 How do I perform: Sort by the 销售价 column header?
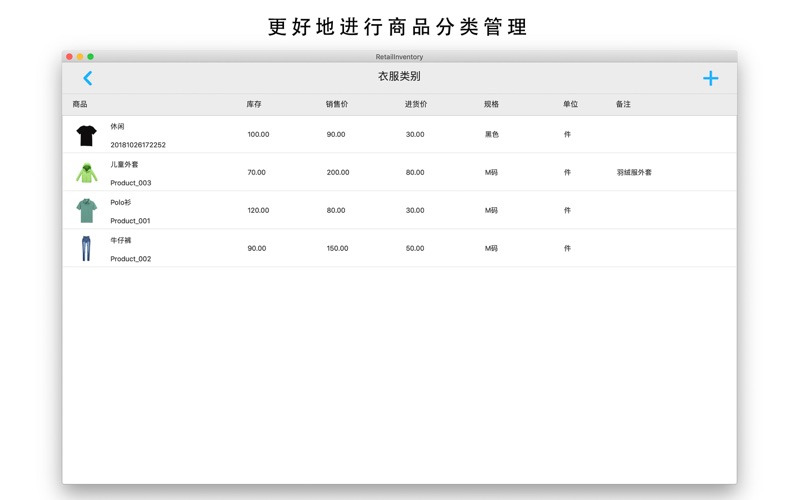(x=337, y=104)
